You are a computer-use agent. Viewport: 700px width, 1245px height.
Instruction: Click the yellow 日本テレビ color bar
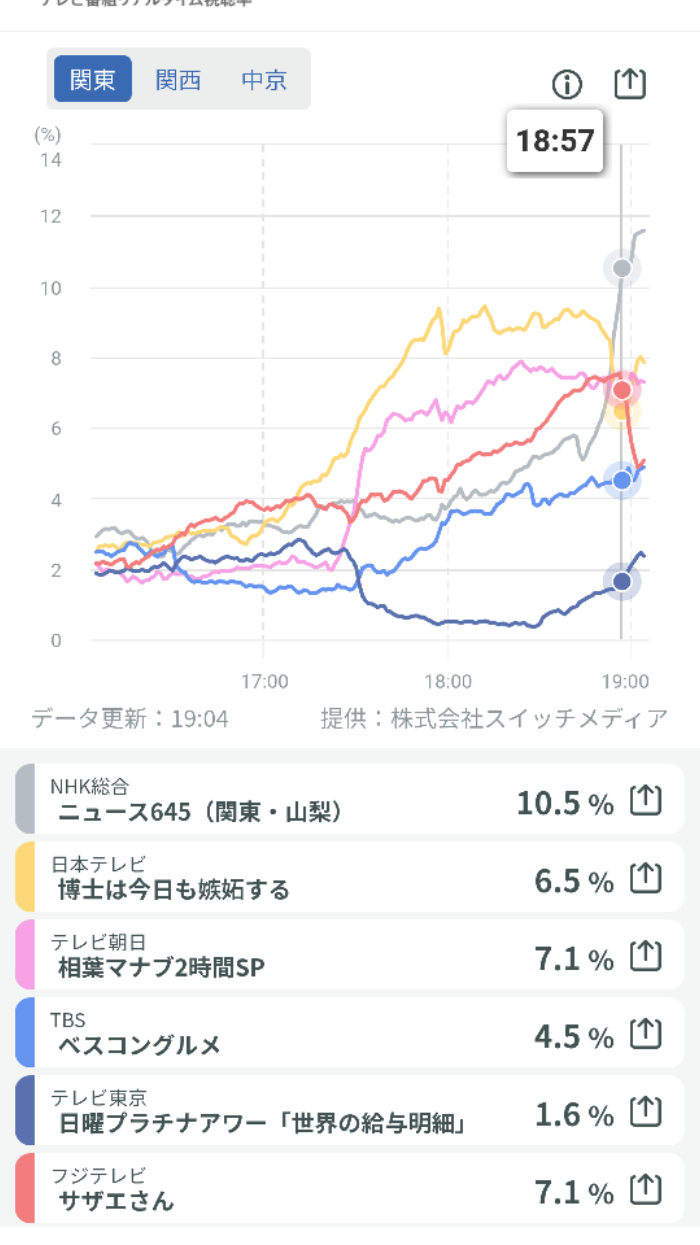[25, 877]
